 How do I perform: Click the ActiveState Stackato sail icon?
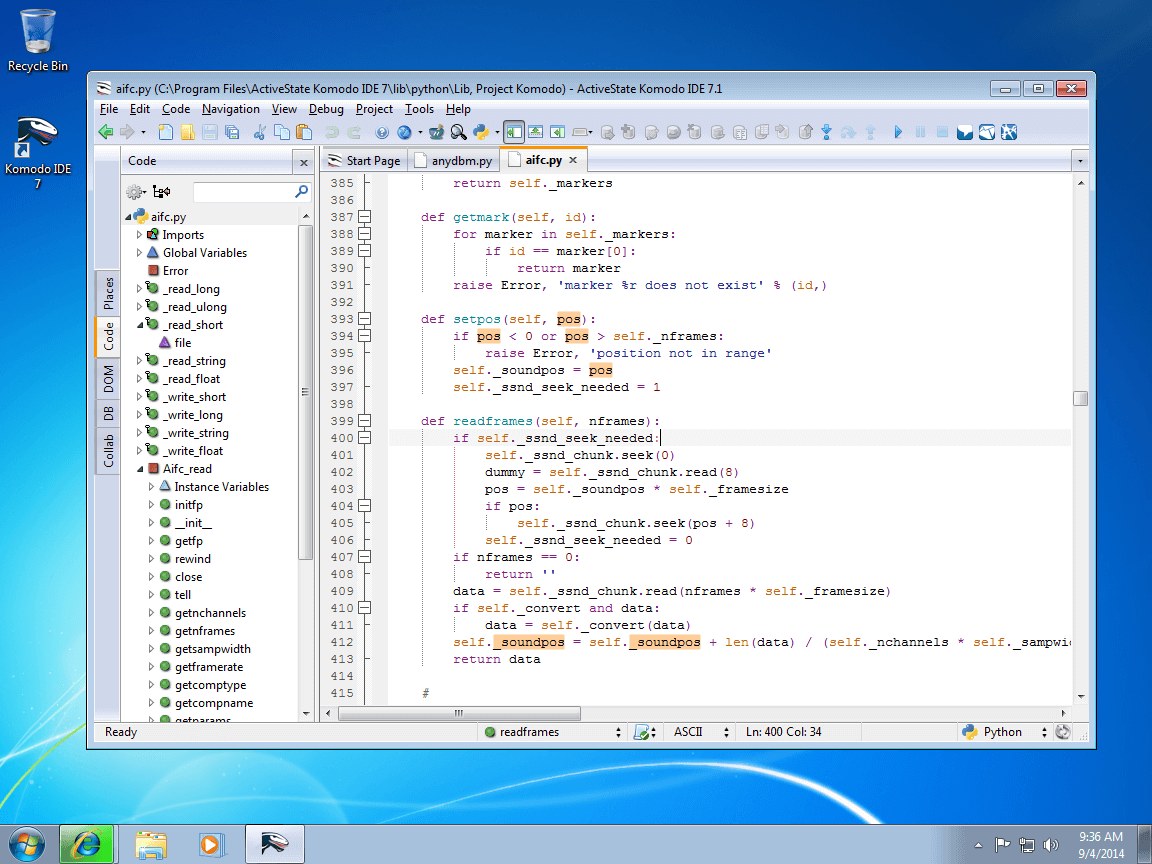(987, 132)
